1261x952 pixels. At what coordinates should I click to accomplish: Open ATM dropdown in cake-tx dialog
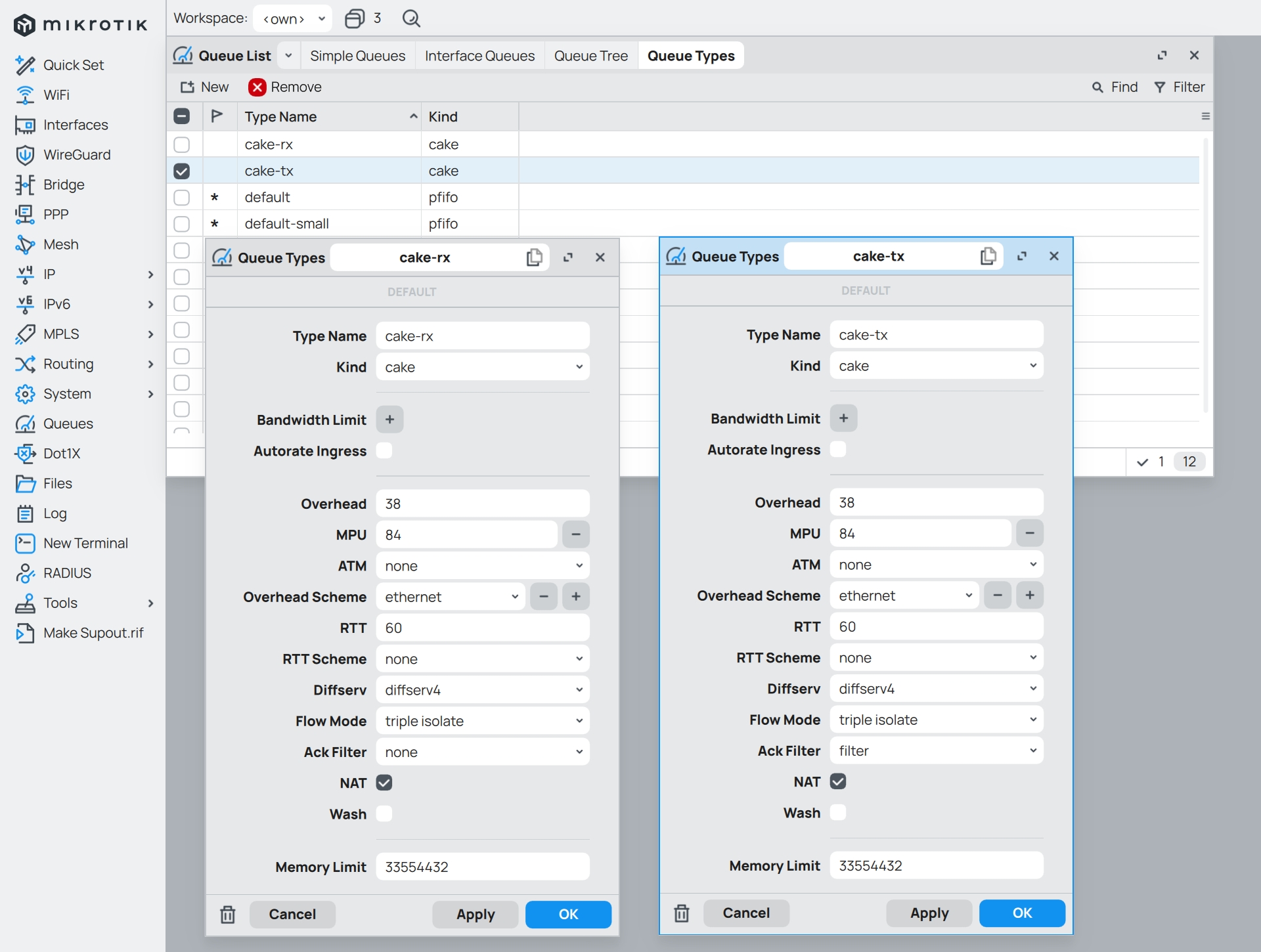[937, 565]
